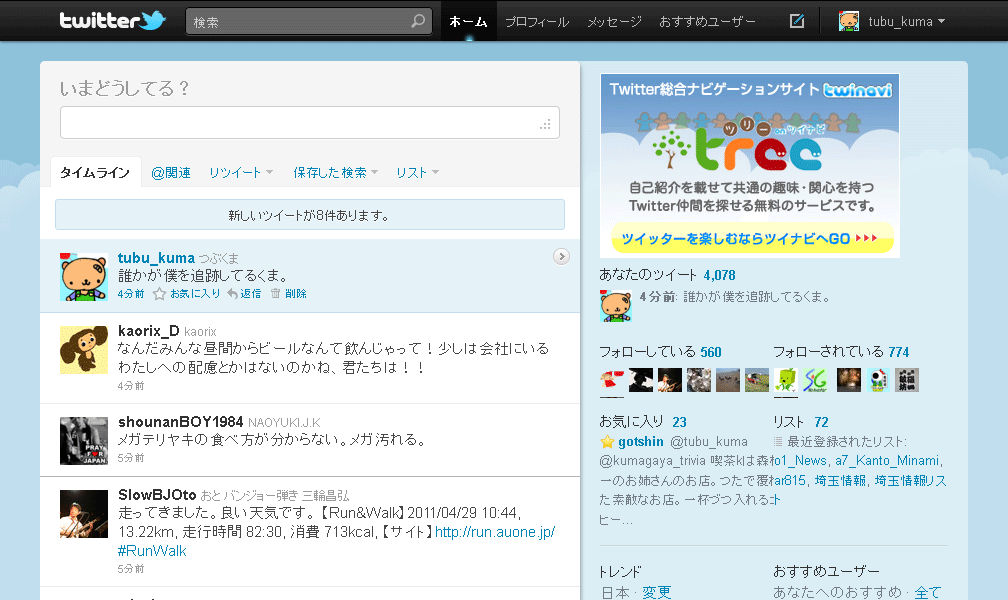Image resolution: width=1008 pixels, height=600 pixels.
Task: Click gold star icon next to gotshin
Action: [x=607, y=442]
